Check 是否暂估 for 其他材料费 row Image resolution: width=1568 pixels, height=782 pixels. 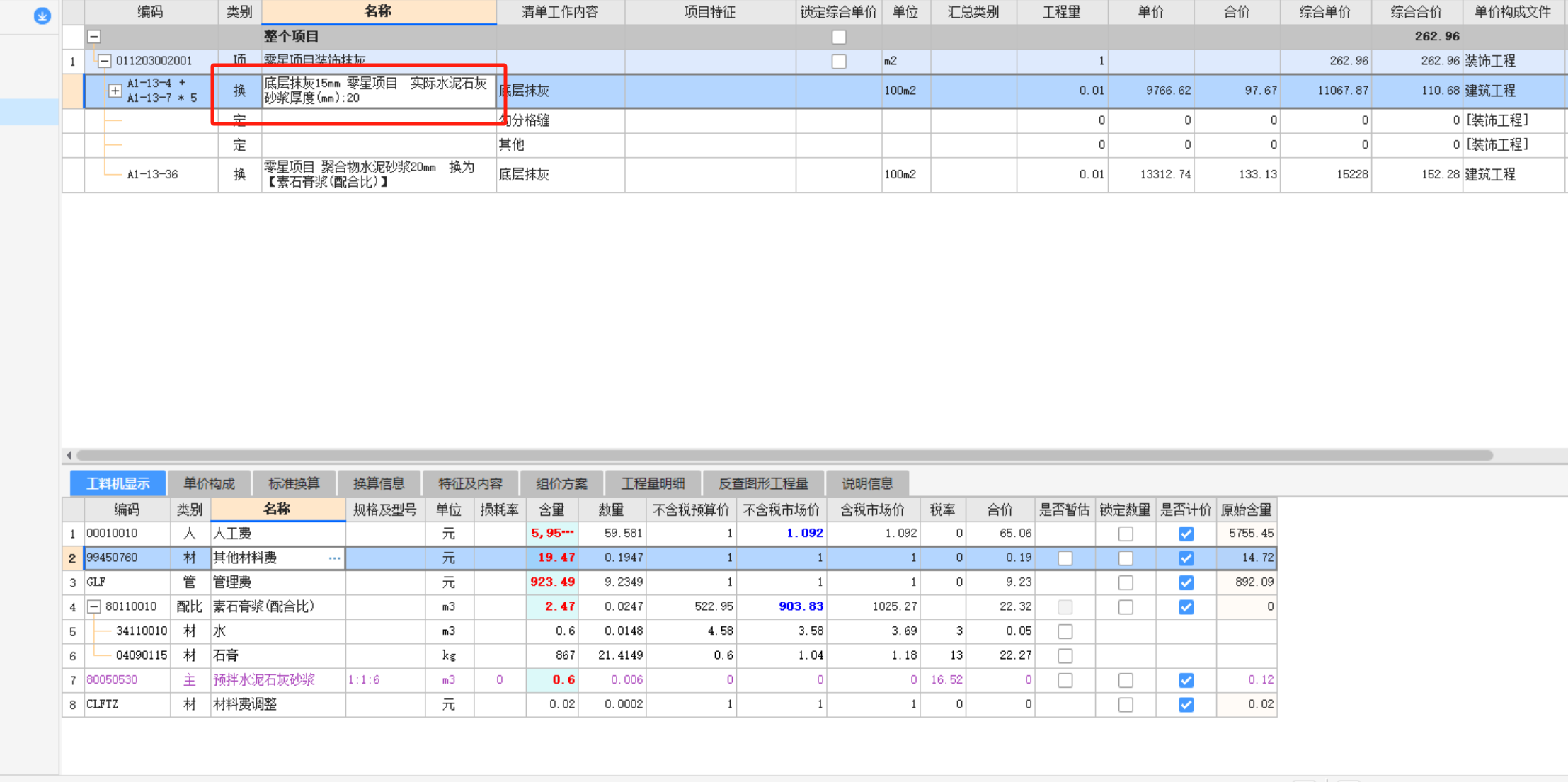pyautogui.click(x=1065, y=558)
